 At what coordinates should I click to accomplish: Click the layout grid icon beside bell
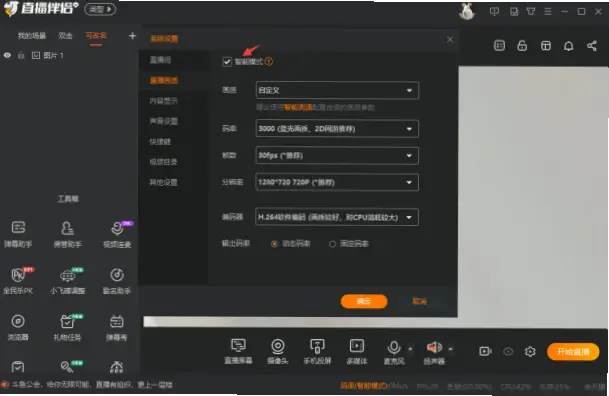click(546, 46)
